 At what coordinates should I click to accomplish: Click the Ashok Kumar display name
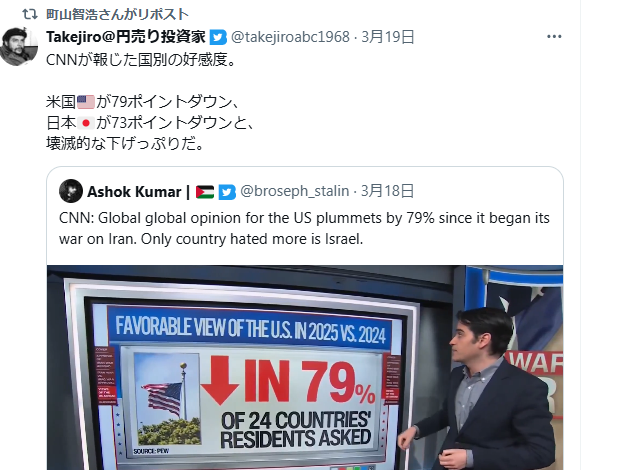(x=134, y=192)
